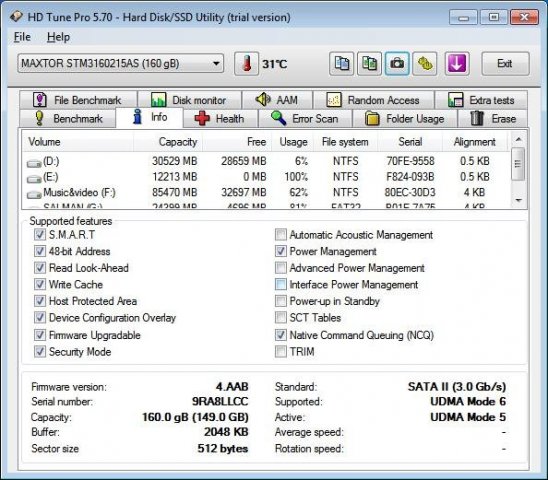Click the File system column header
Screen dimensions: 548x480
coord(345,142)
